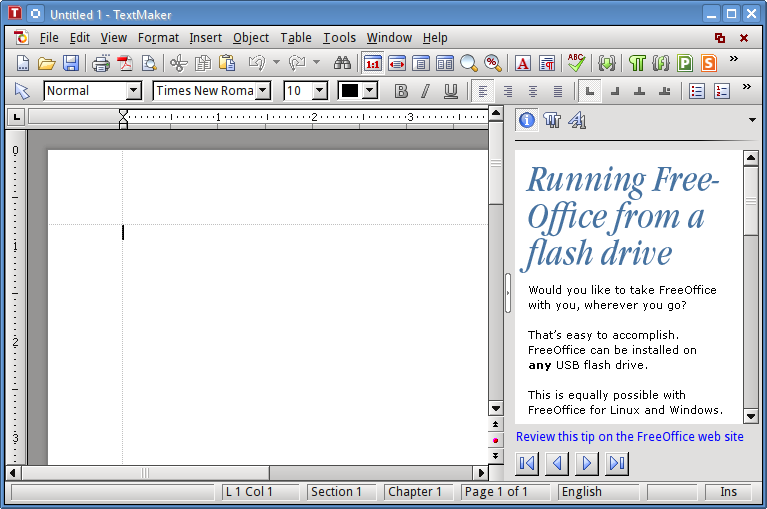Copy selection using the copy icon
The image size is (767, 509).
tap(203, 64)
